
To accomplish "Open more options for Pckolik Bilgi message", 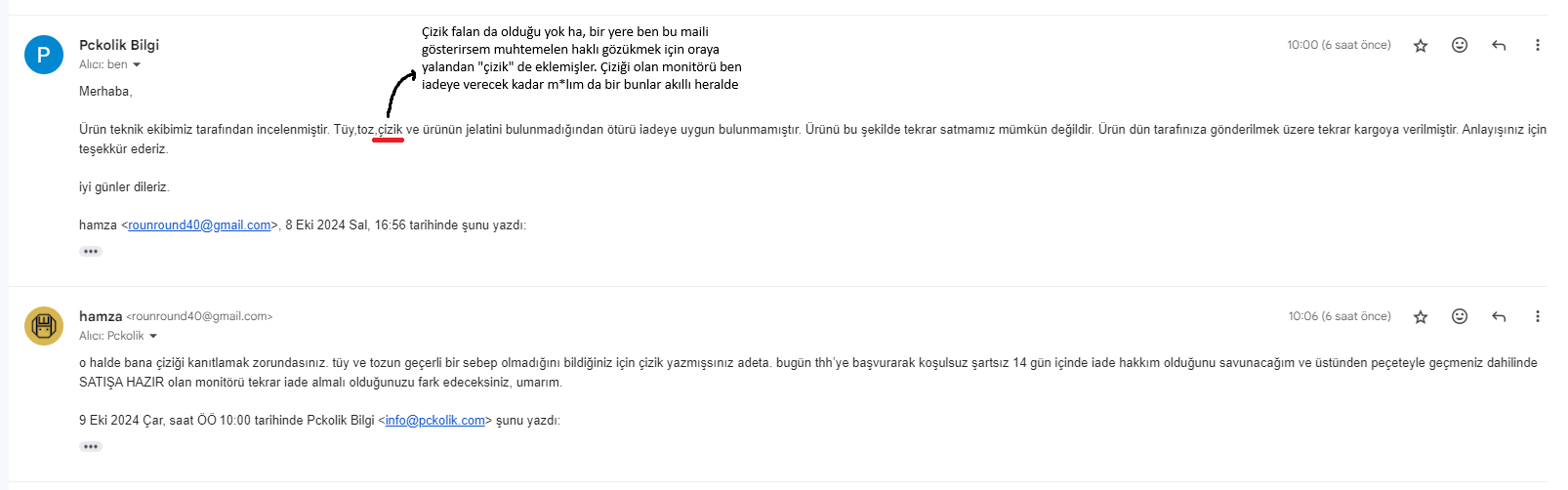I will pyautogui.click(x=1537, y=45).
